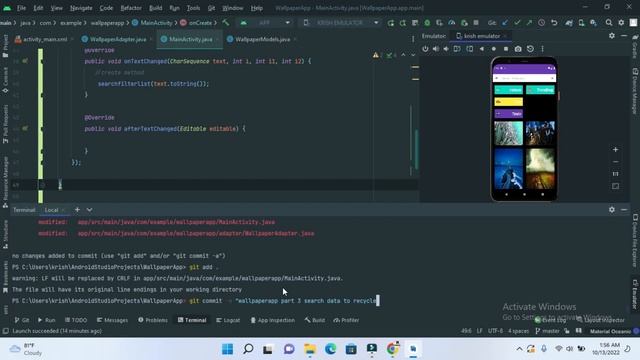Zoom in the emulator with plus icon
This screenshot has width=640, height=360.
615,149
